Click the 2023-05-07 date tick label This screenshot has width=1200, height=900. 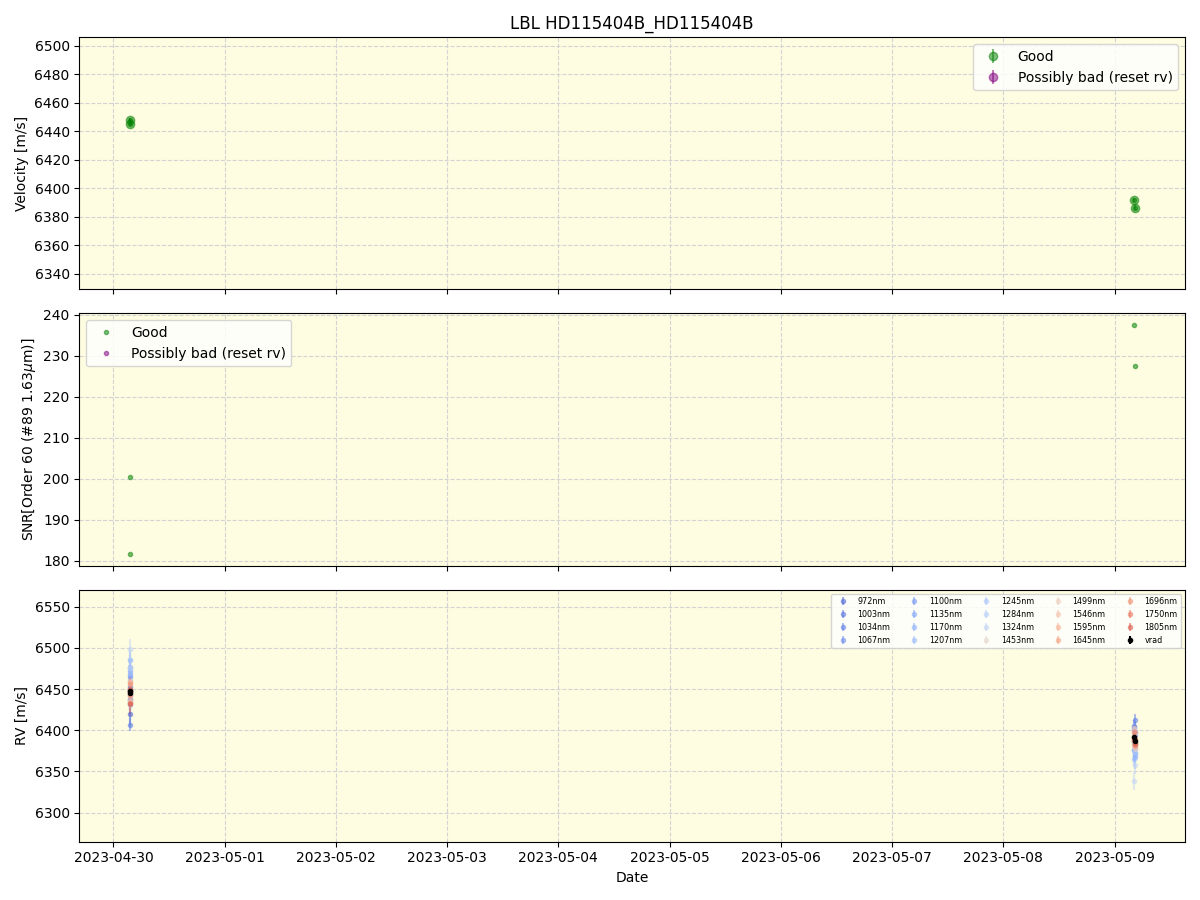tap(892, 857)
